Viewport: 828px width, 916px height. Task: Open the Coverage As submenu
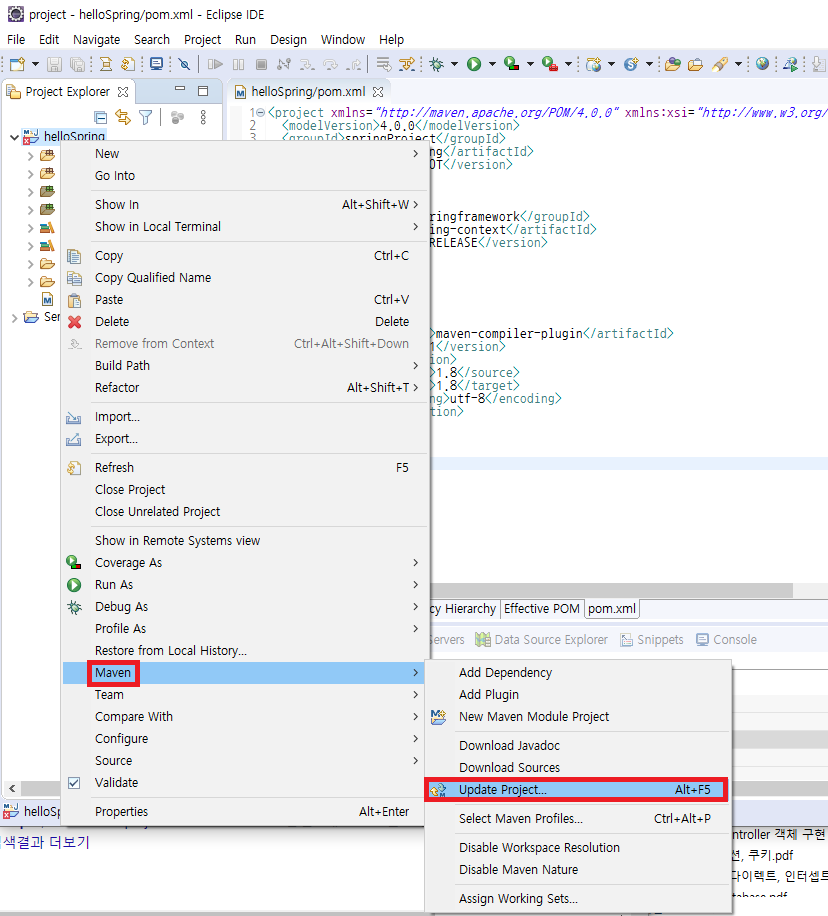coord(245,563)
